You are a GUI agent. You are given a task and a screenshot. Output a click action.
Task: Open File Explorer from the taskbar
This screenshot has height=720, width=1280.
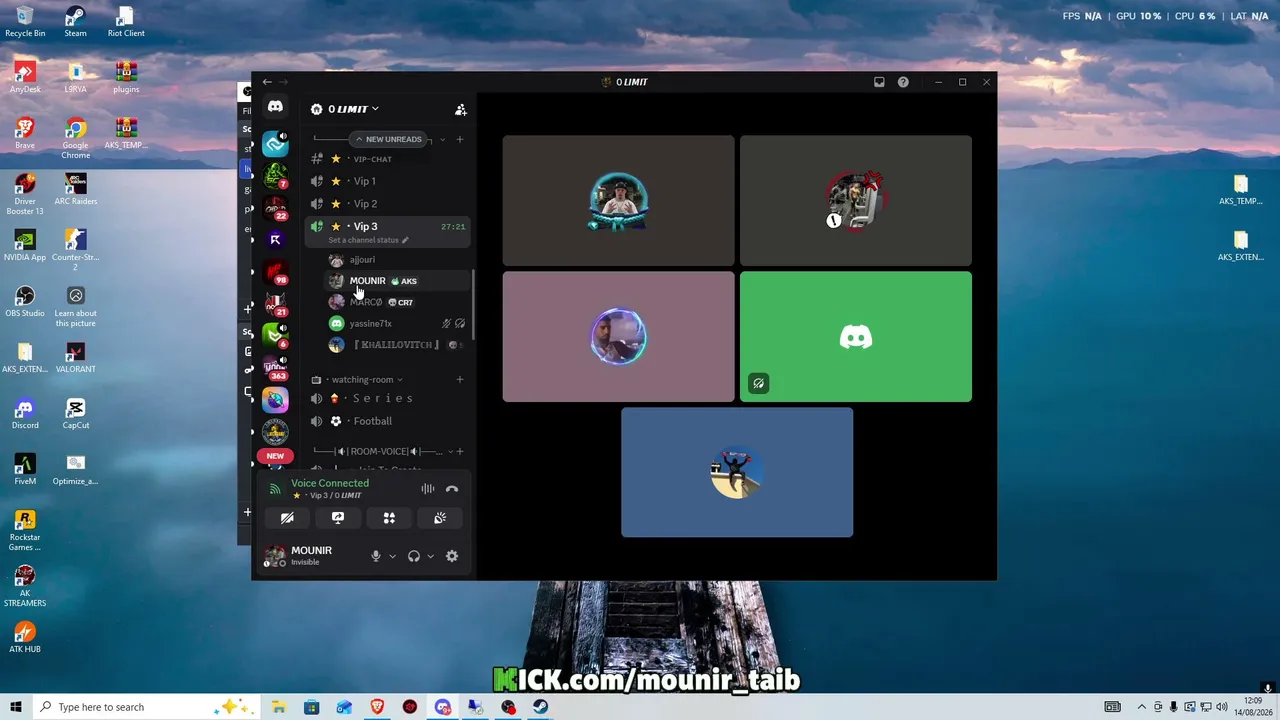279,707
